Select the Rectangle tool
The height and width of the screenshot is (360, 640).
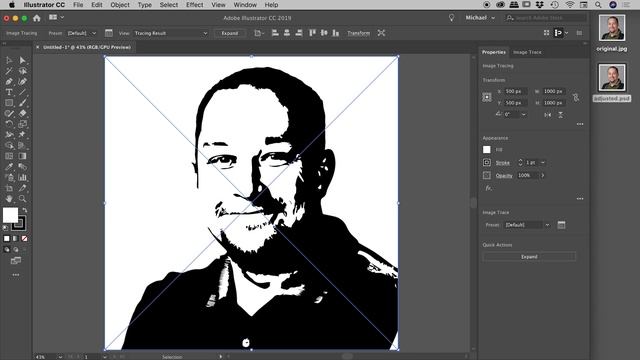[x=9, y=103]
